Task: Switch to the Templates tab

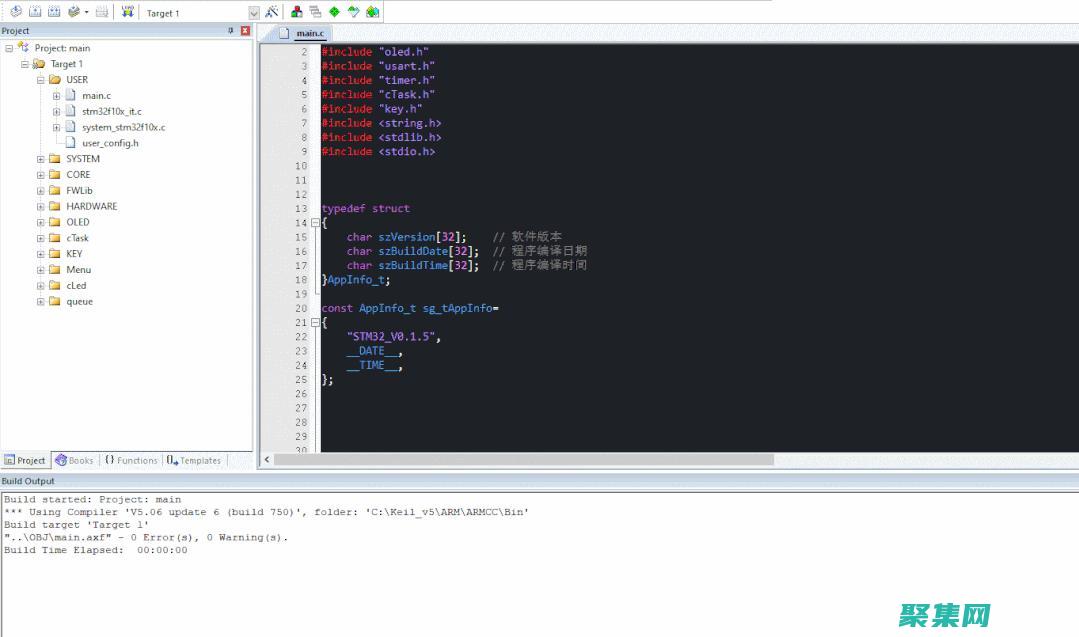Action: point(194,460)
